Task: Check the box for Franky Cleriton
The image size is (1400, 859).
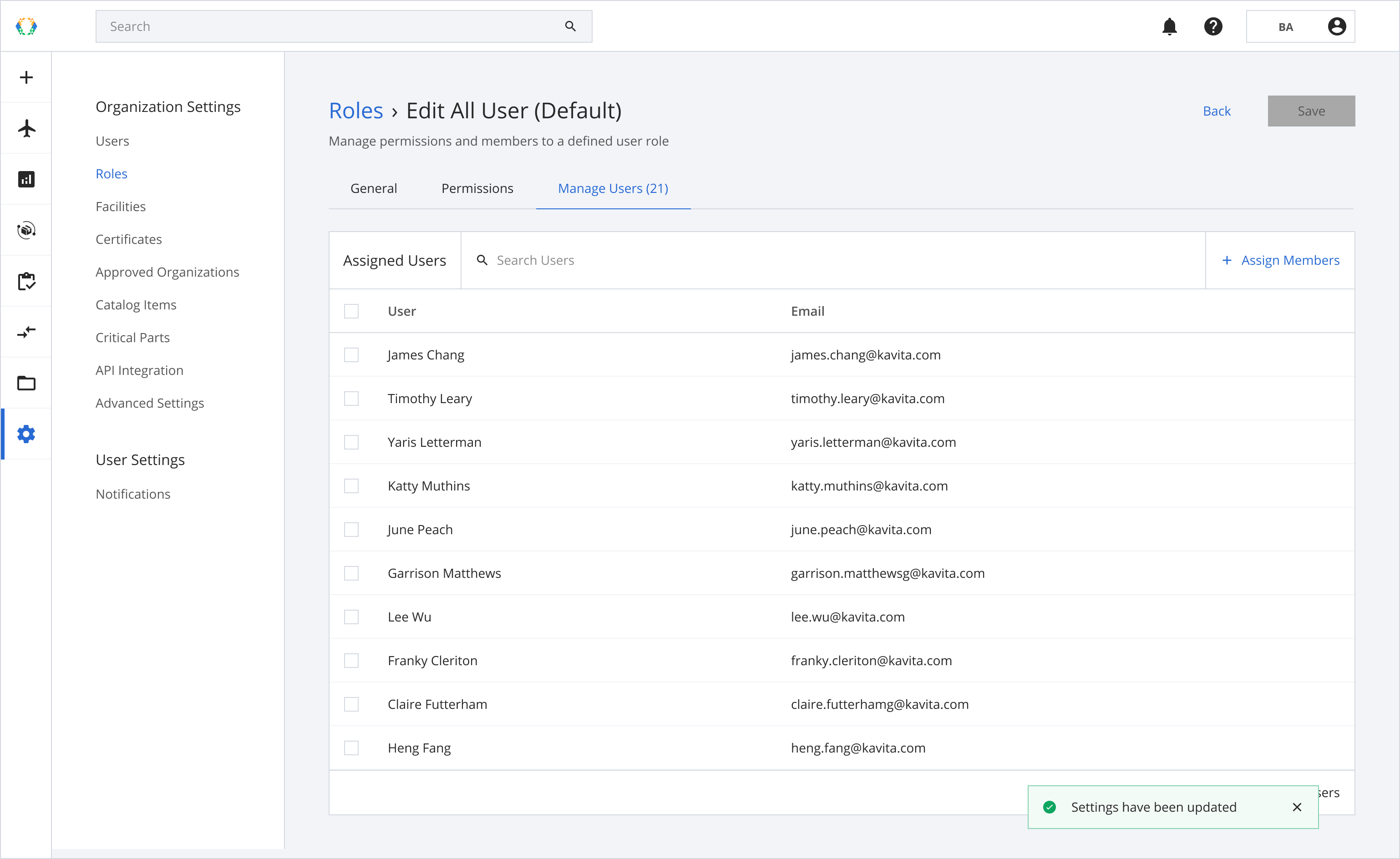Action: coord(351,661)
